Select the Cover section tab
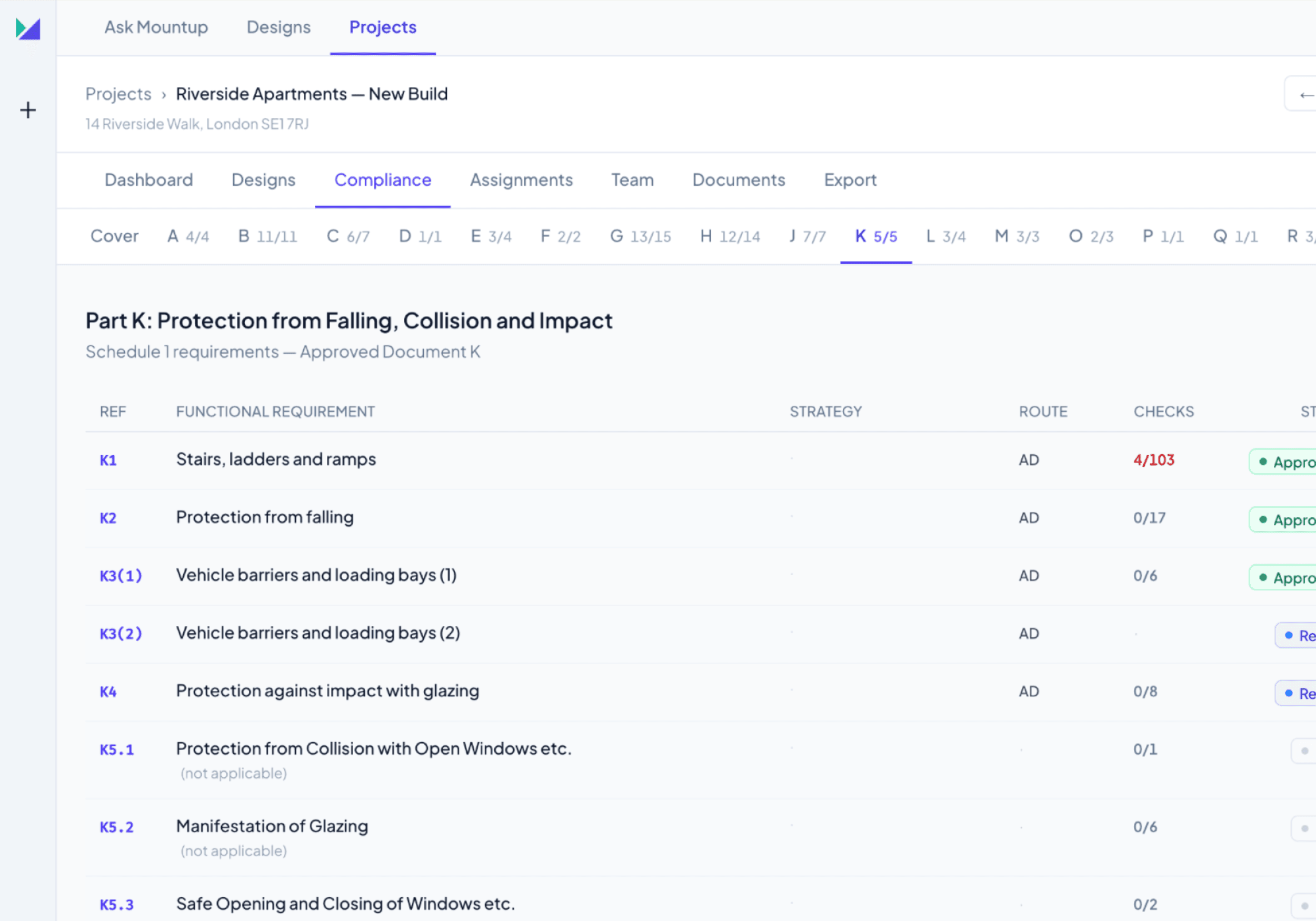1316x921 pixels. click(115, 236)
